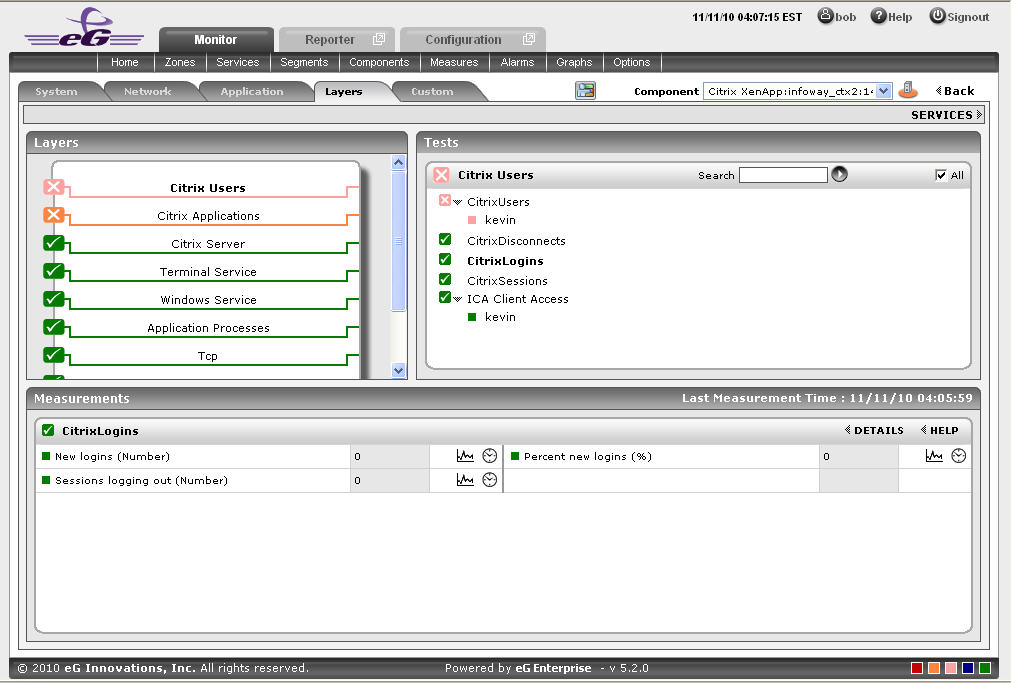The width and height of the screenshot is (1011, 683).
Task: Open graph for New logins measure
Action: 465,456
